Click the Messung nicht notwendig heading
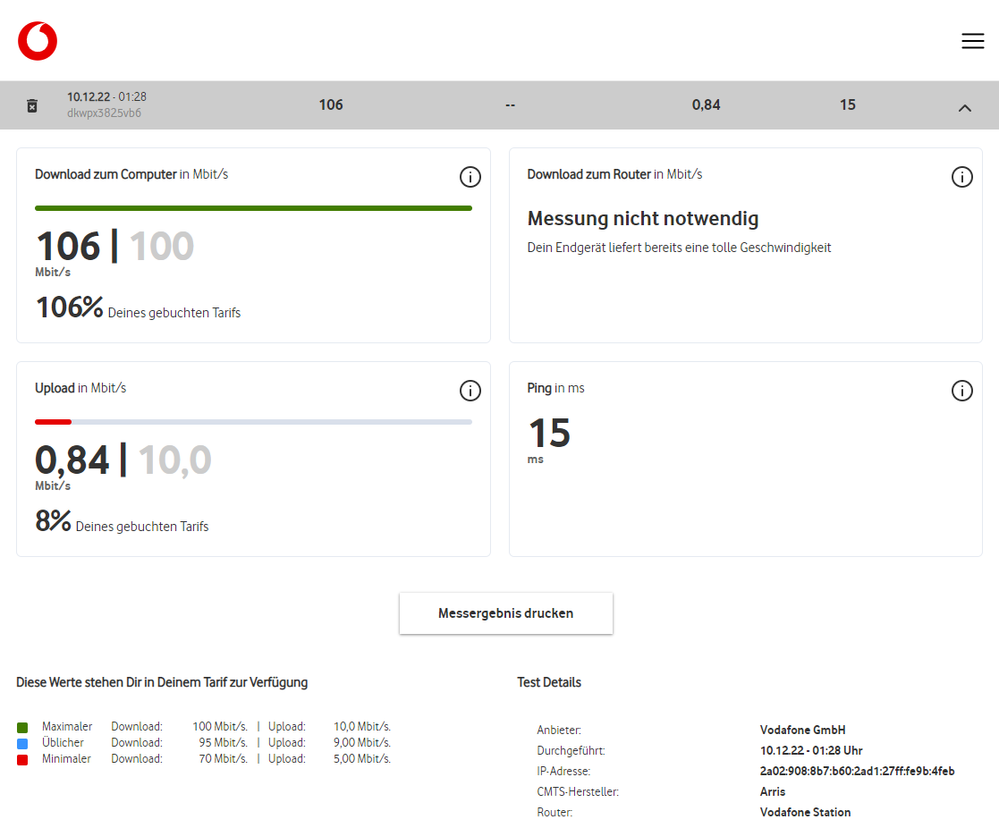This screenshot has width=999, height=818. [643, 218]
